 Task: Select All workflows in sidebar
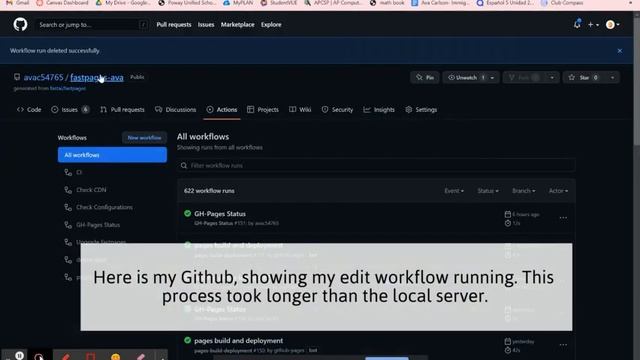tap(112, 155)
